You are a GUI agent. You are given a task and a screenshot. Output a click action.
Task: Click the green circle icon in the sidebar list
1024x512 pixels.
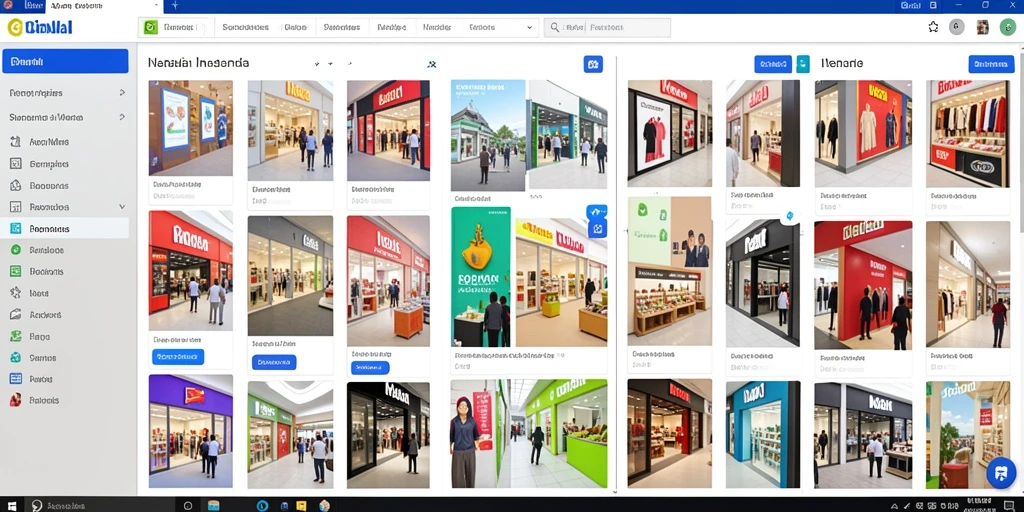16,250
